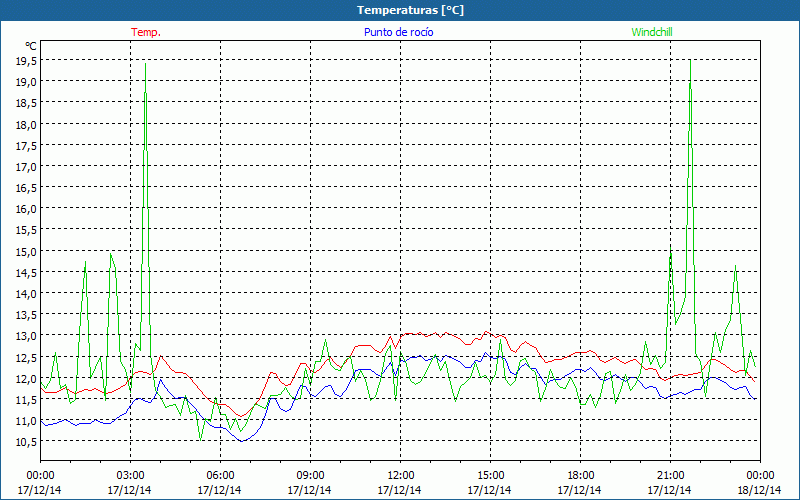Click the '19,5' y-axis value
The width and height of the screenshot is (800, 500).
click(27, 61)
